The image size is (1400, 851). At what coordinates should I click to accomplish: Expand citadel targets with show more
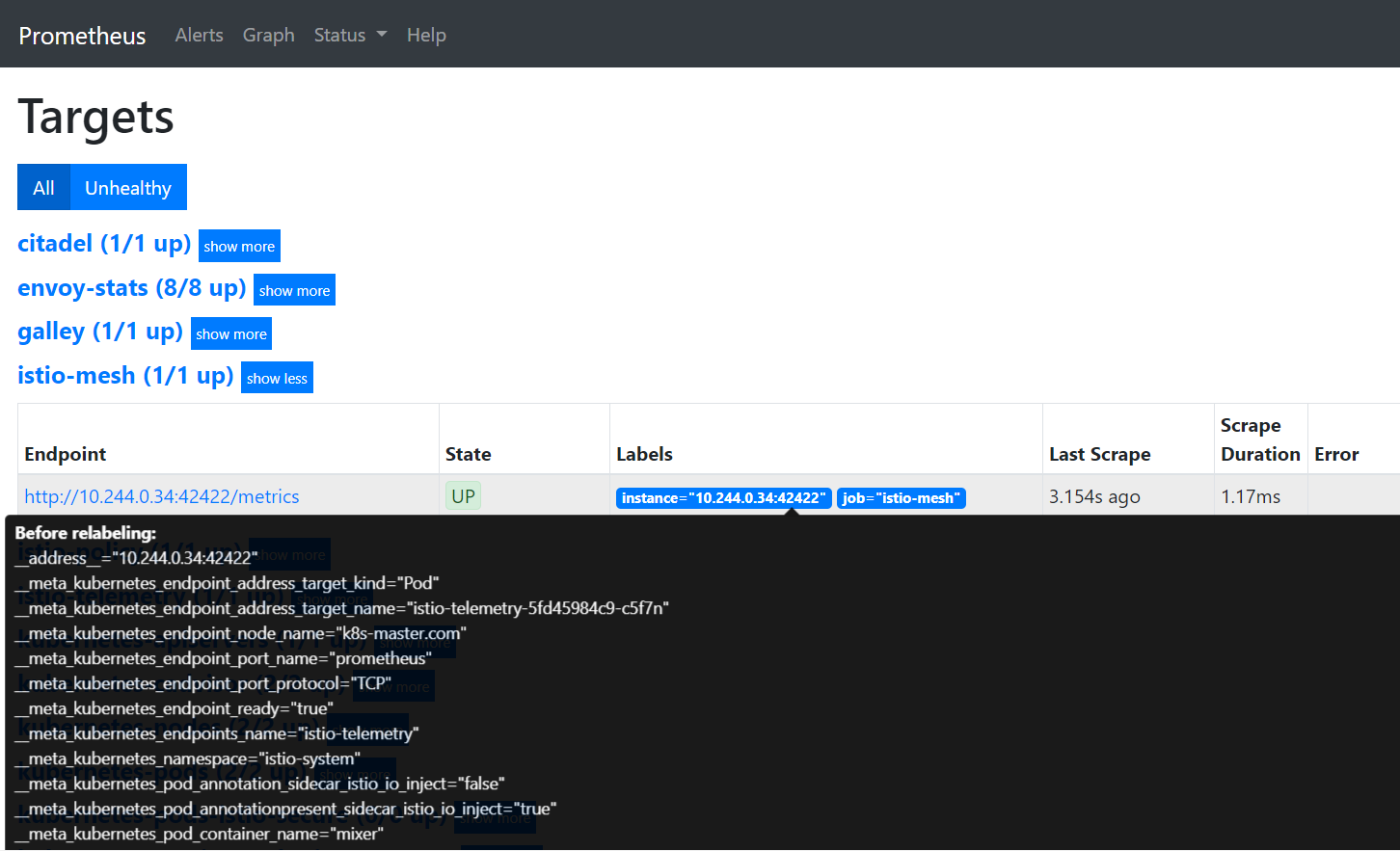(239, 247)
